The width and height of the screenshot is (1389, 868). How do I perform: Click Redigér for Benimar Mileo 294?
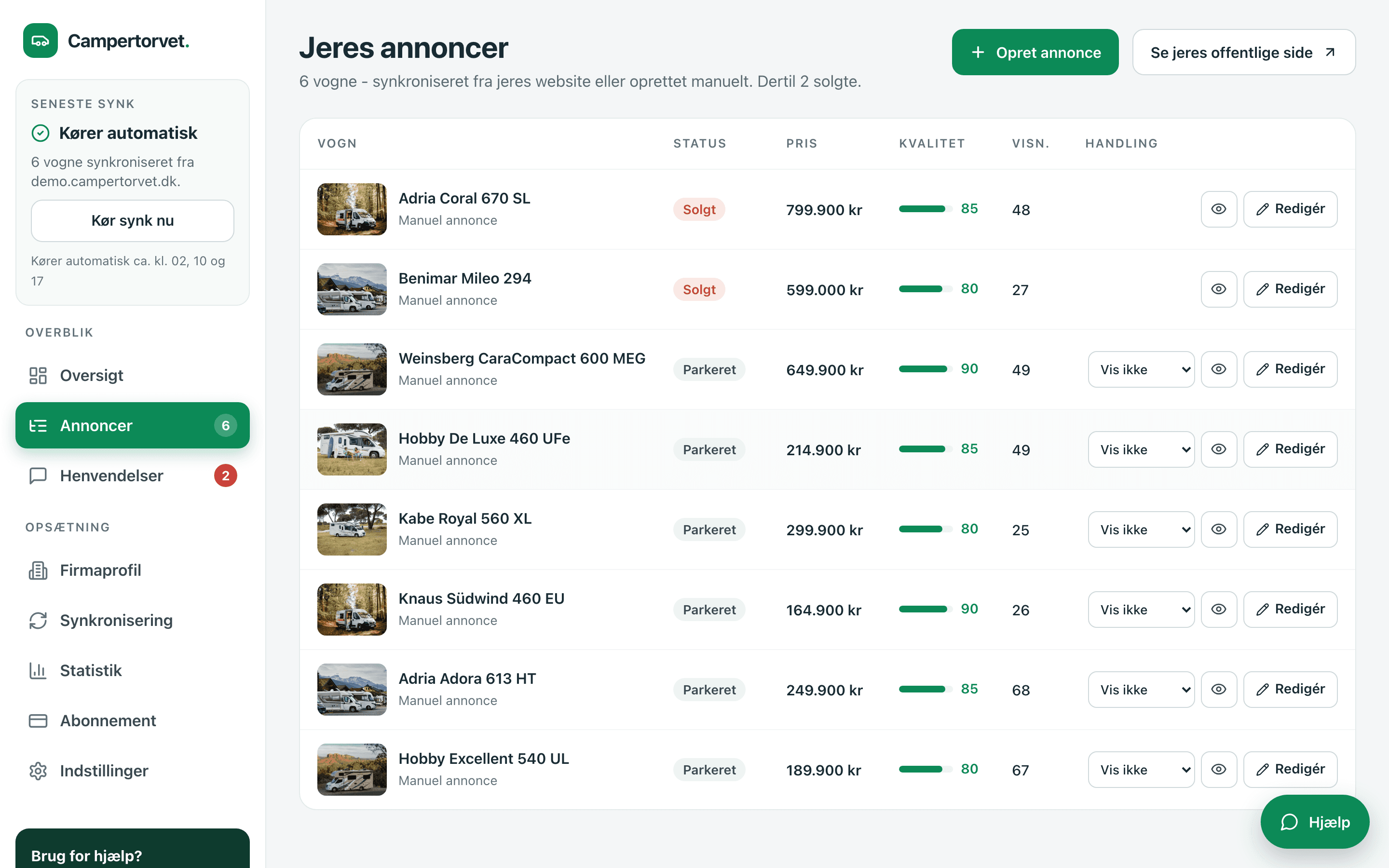click(x=1290, y=289)
